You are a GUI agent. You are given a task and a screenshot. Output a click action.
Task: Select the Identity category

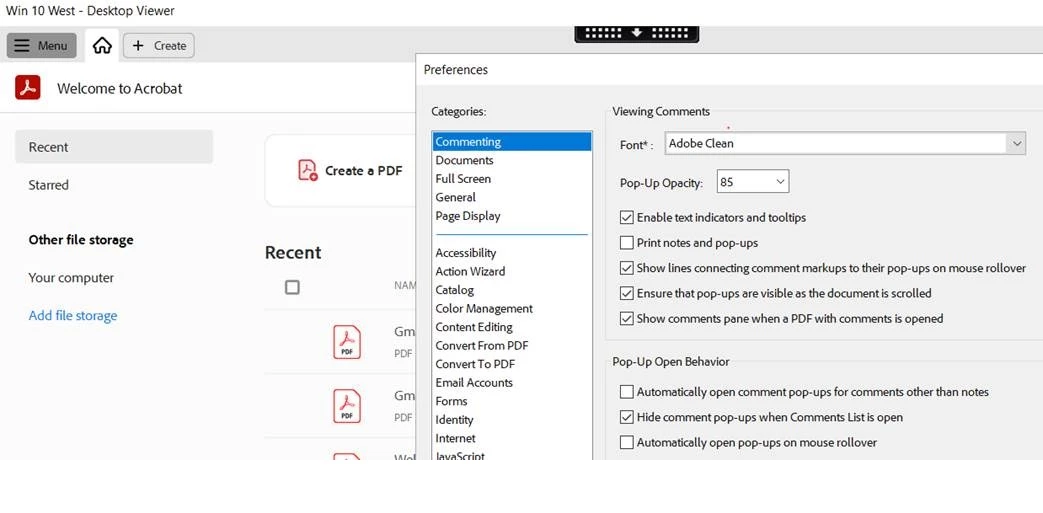coord(512,420)
